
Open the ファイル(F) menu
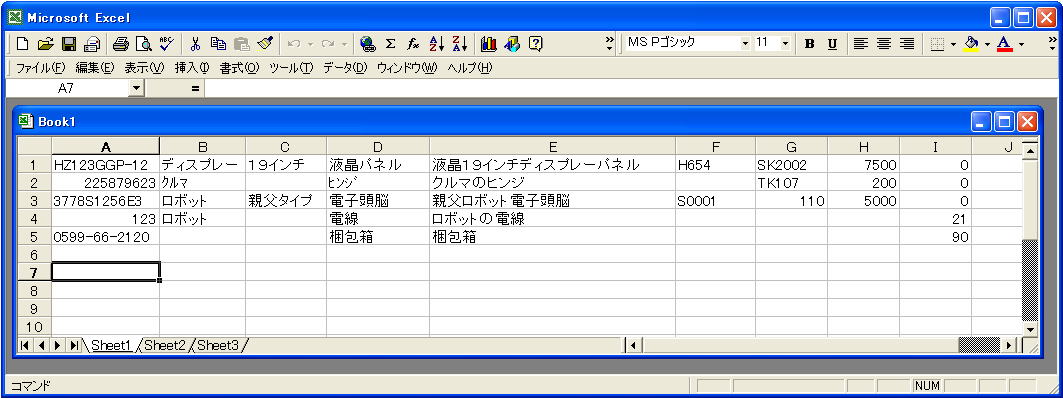40,68
